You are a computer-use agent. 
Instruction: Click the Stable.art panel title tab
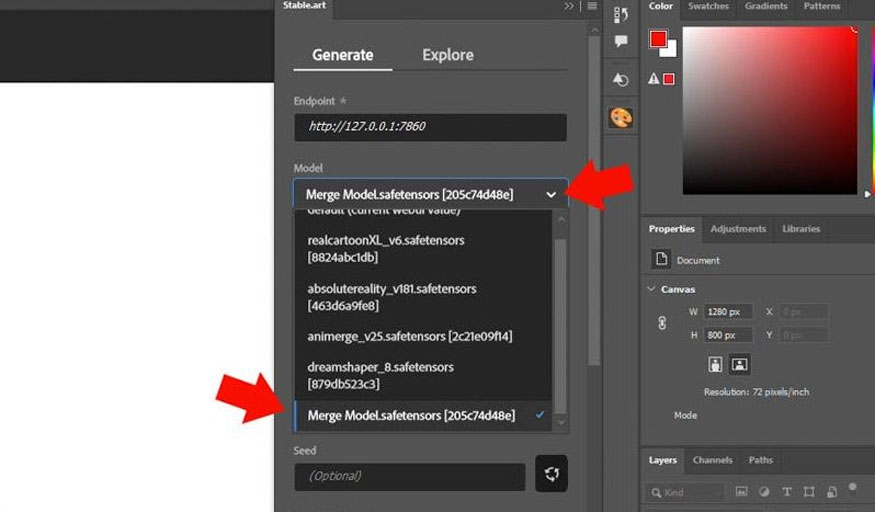[304, 6]
